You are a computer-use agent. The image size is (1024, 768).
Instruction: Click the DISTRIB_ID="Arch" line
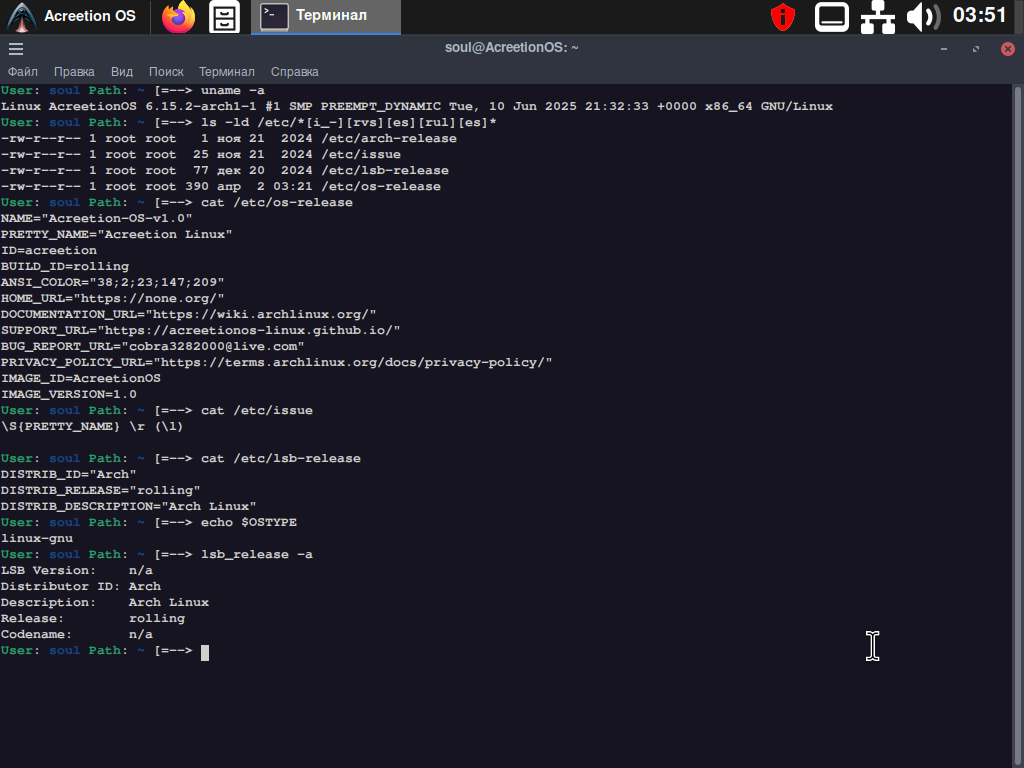69,475
